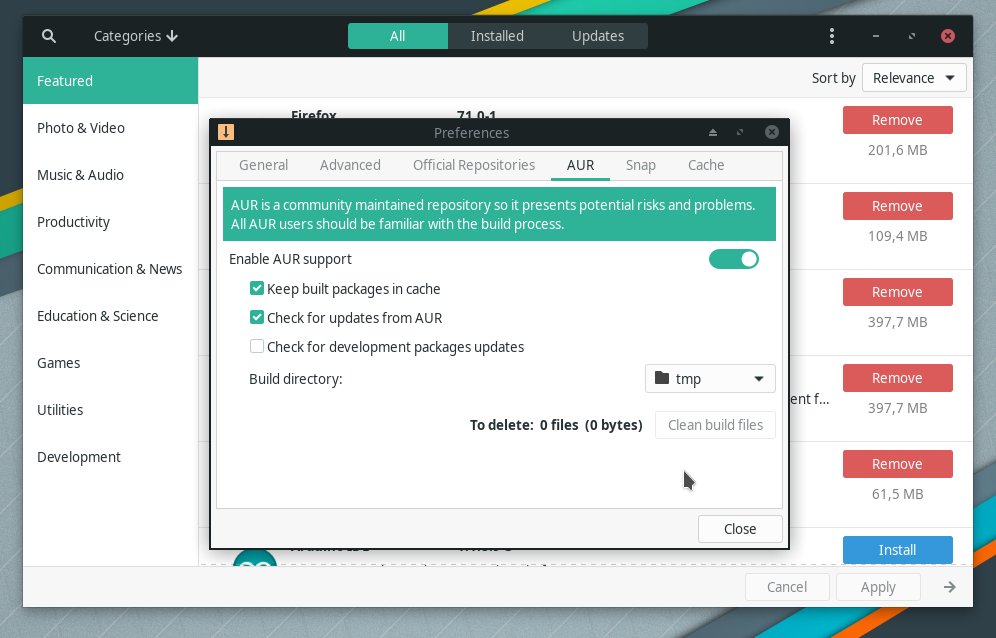The height and width of the screenshot is (638, 996).
Task: Switch to the Official Repositories tab
Action: click(474, 165)
